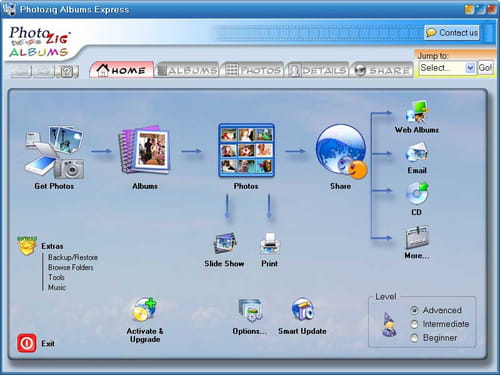Switch to the Details tab
Viewport: 500px width, 375px height.
pyautogui.click(x=318, y=70)
